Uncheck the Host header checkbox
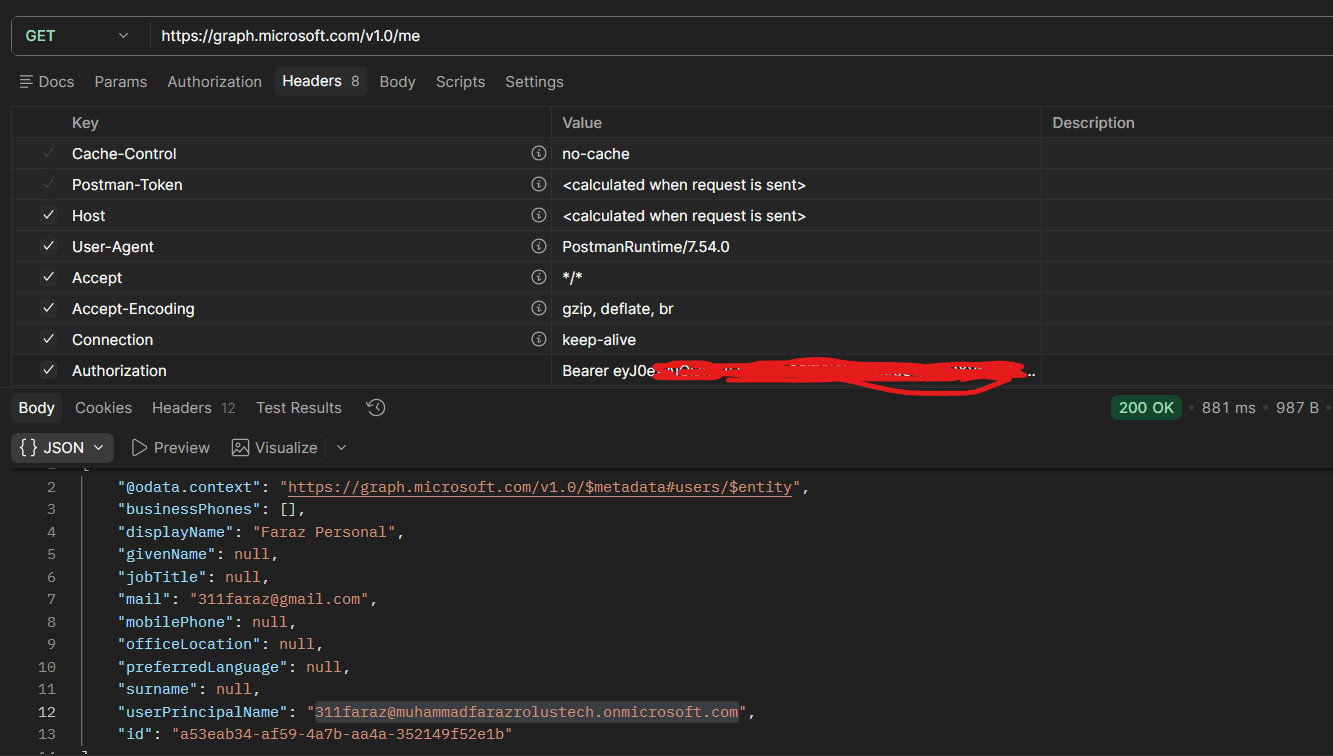This screenshot has width=1333, height=756. click(48, 216)
